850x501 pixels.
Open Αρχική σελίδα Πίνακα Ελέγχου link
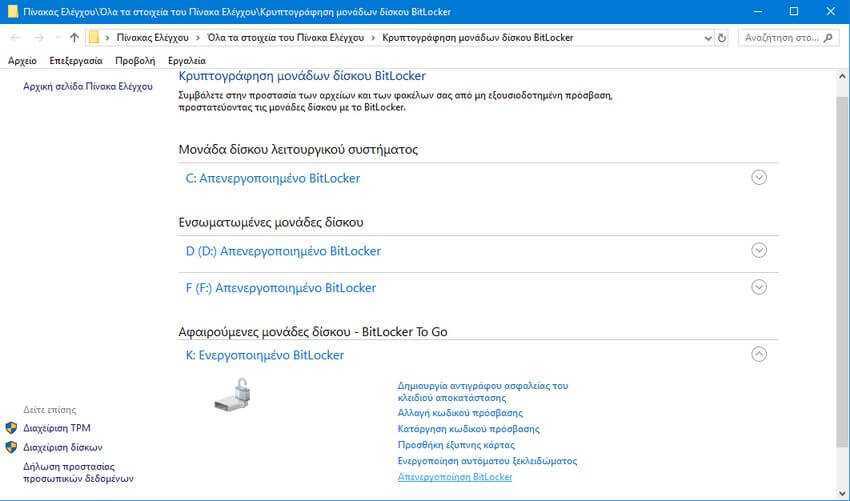88,86
